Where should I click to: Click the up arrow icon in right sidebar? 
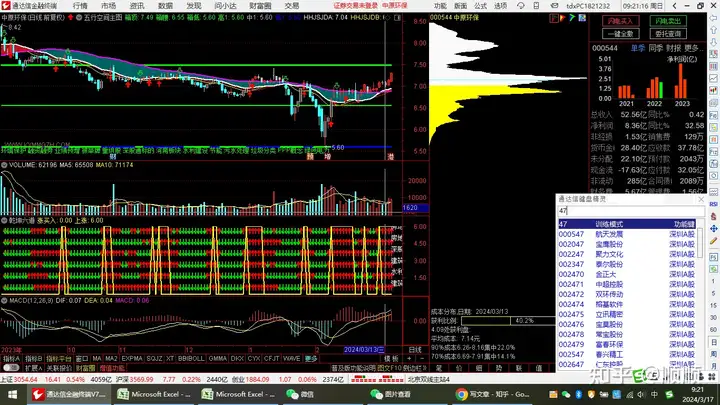click(713, 30)
